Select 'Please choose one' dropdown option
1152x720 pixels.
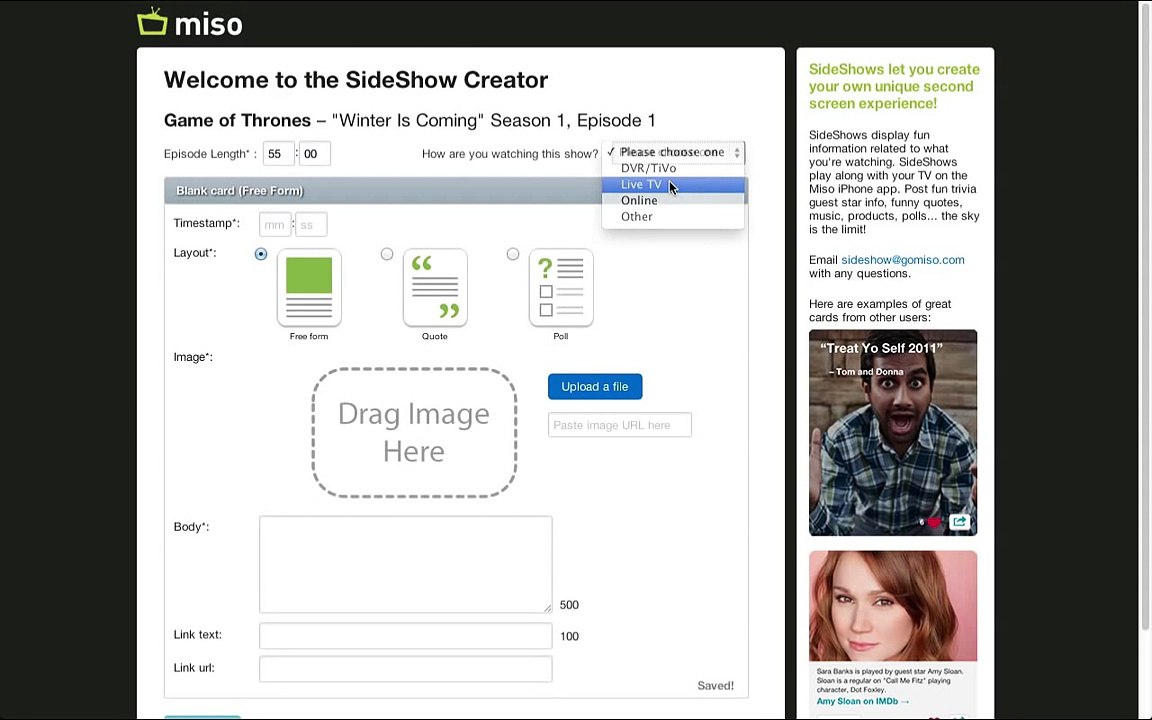tap(673, 152)
